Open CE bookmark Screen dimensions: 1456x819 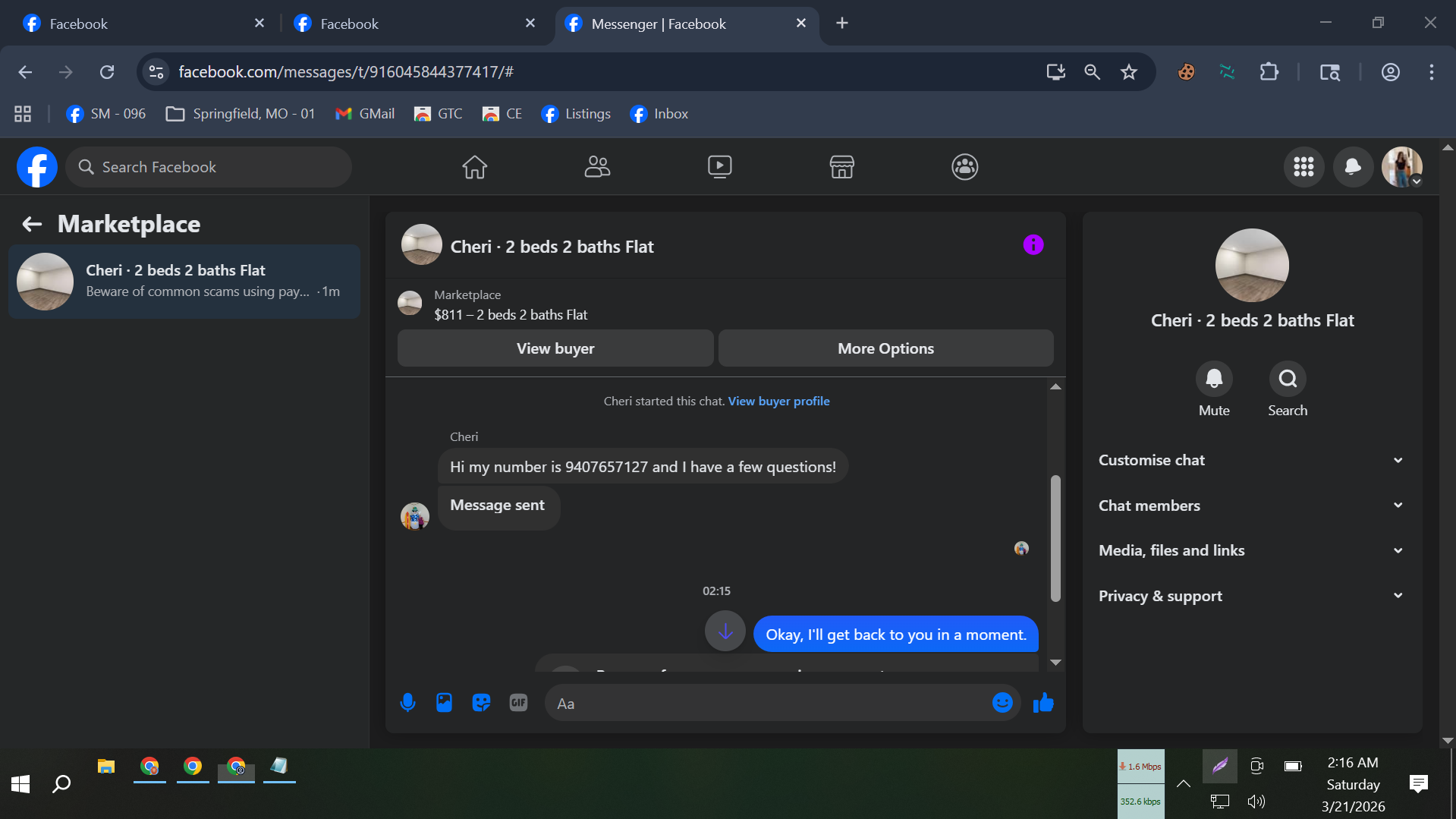pyautogui.click(x=502, y=114)
